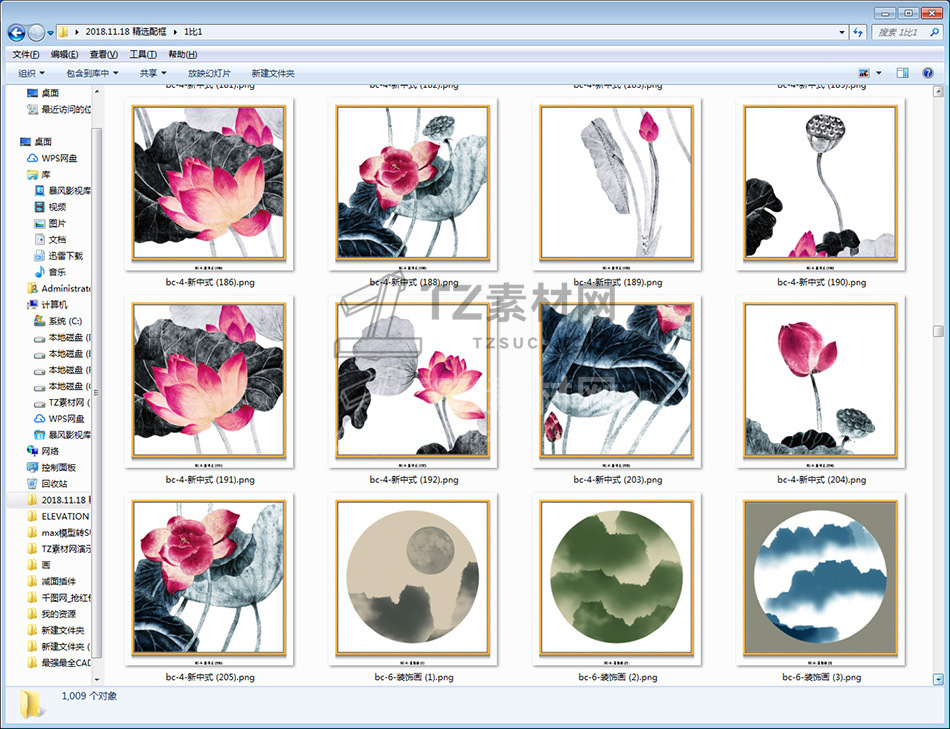Click the 放映幻灯片 button
The image size is (950, 729).
pos(209,73)
